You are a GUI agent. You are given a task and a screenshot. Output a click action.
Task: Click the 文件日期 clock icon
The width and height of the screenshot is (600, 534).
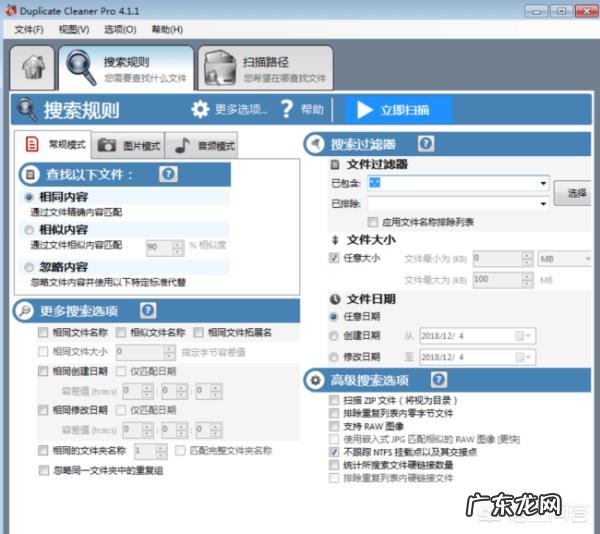[x=335, y=299]
